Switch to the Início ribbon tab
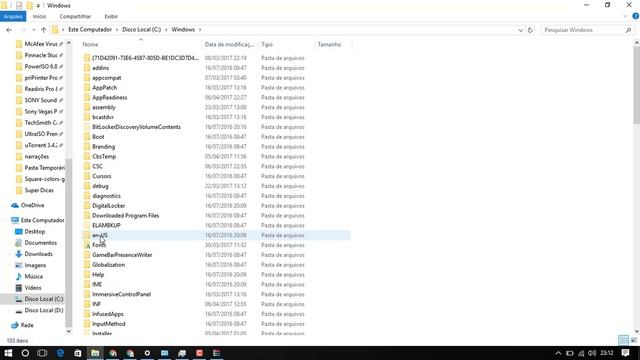 pos(39,16)
